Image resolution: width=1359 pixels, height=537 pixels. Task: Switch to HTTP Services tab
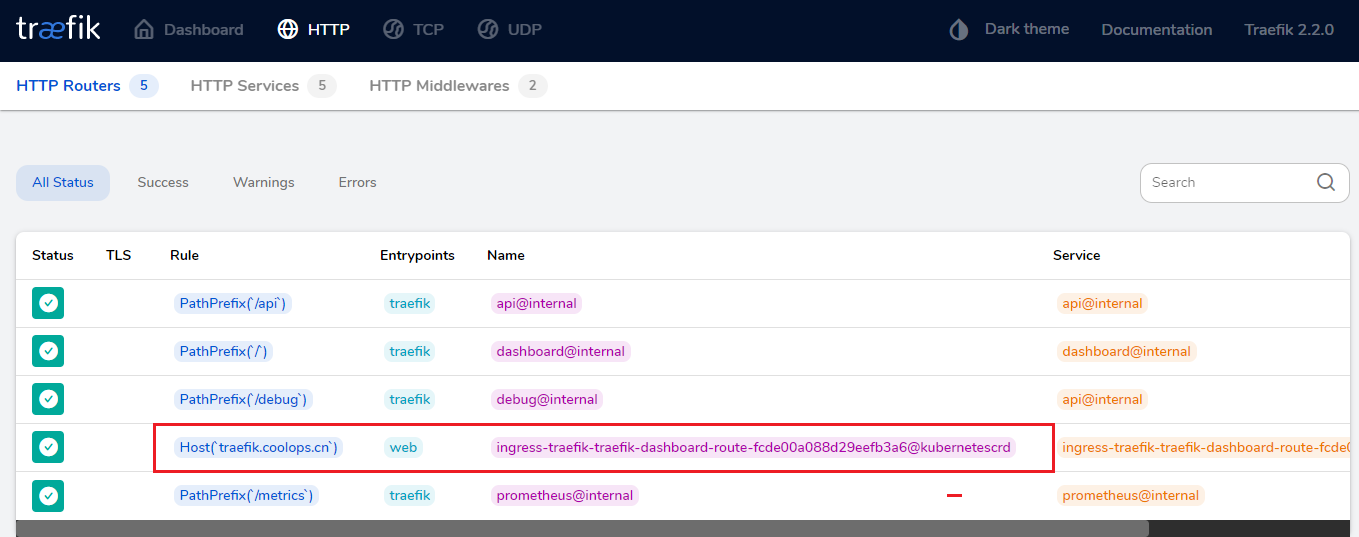click(263, 86)
